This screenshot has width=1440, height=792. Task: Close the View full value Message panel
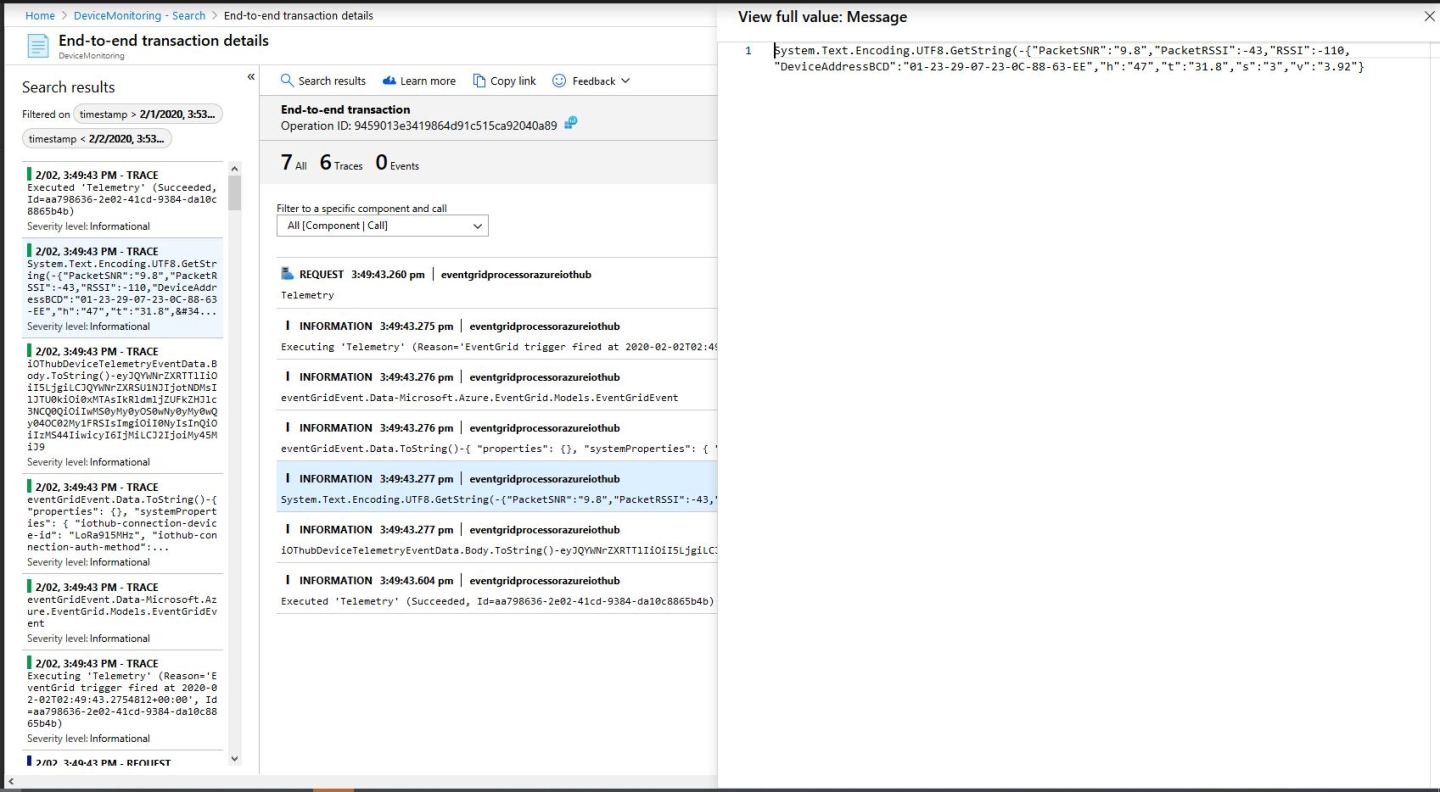coord(1428,17)
